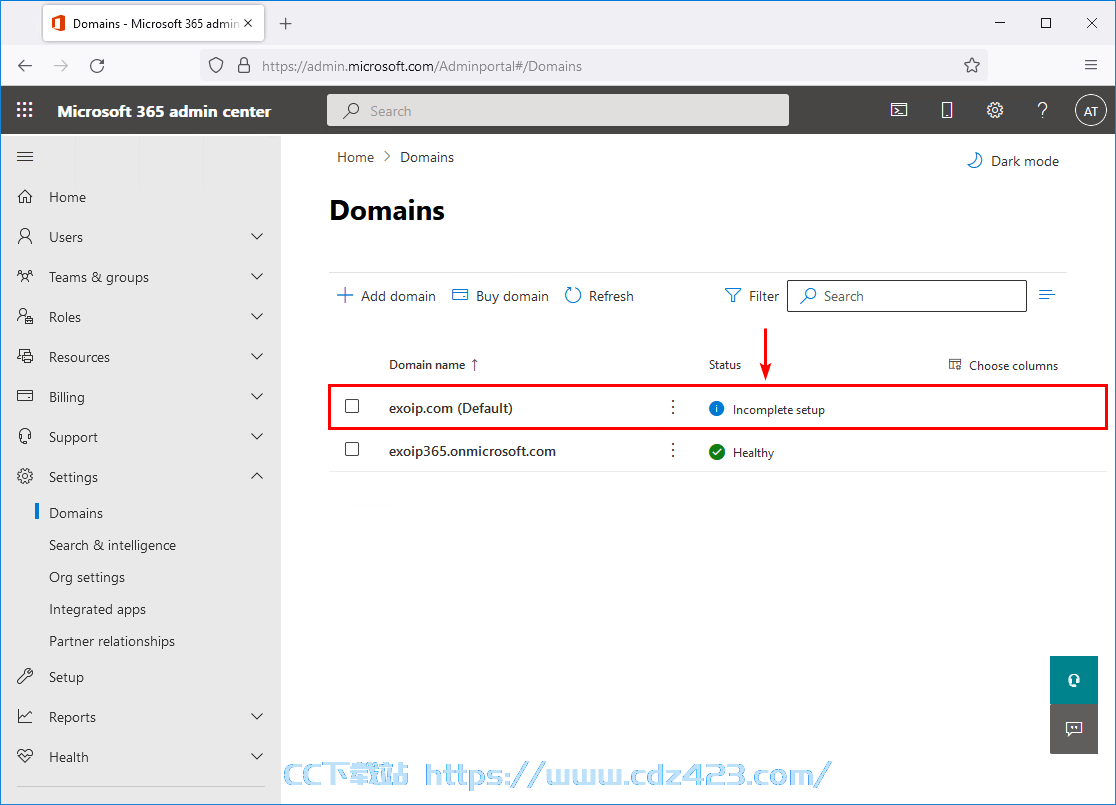The height and width of the screenshot is (805, 1116).
Task: Open the feedback chat button
Action: pyautogui.click(x=1073, y=729)
